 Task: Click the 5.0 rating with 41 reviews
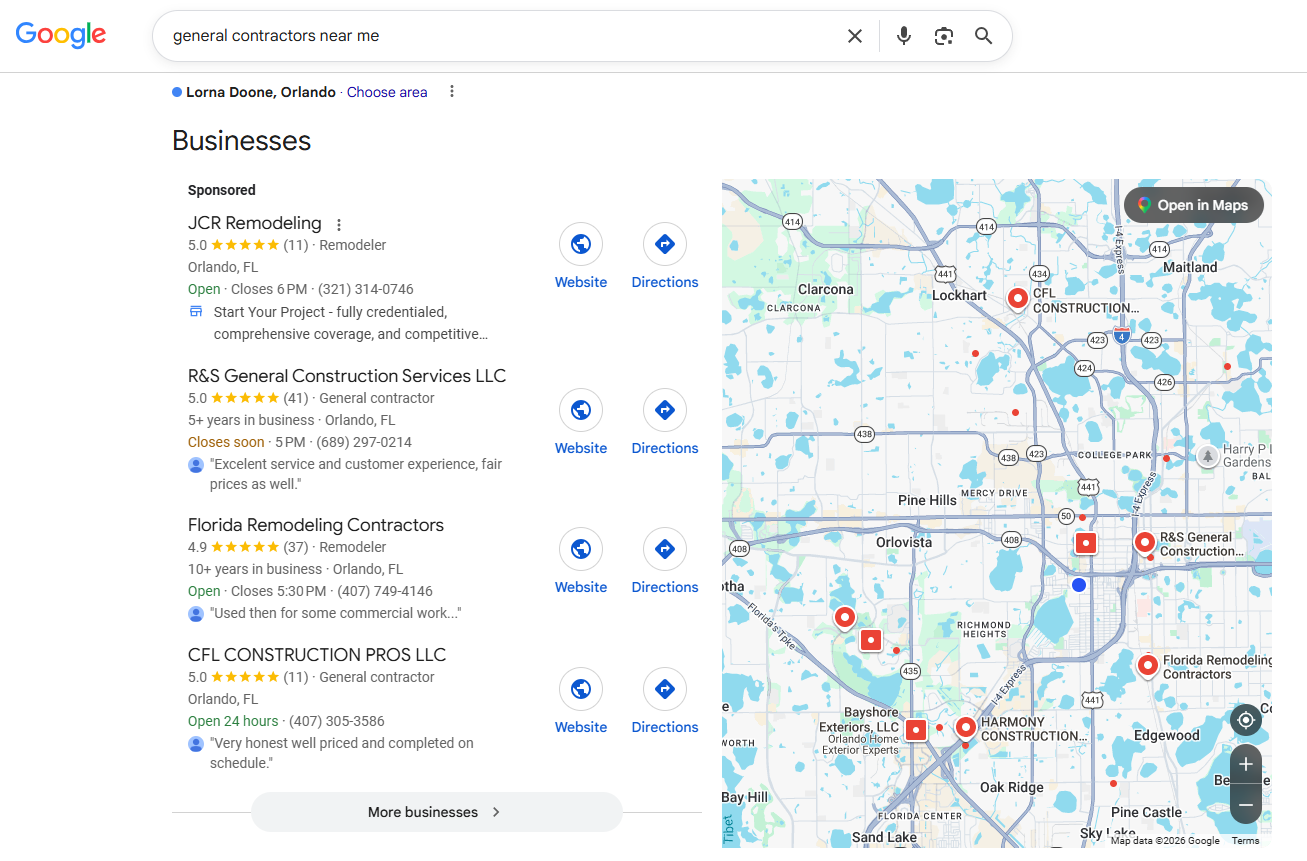[x=248, y=398]
